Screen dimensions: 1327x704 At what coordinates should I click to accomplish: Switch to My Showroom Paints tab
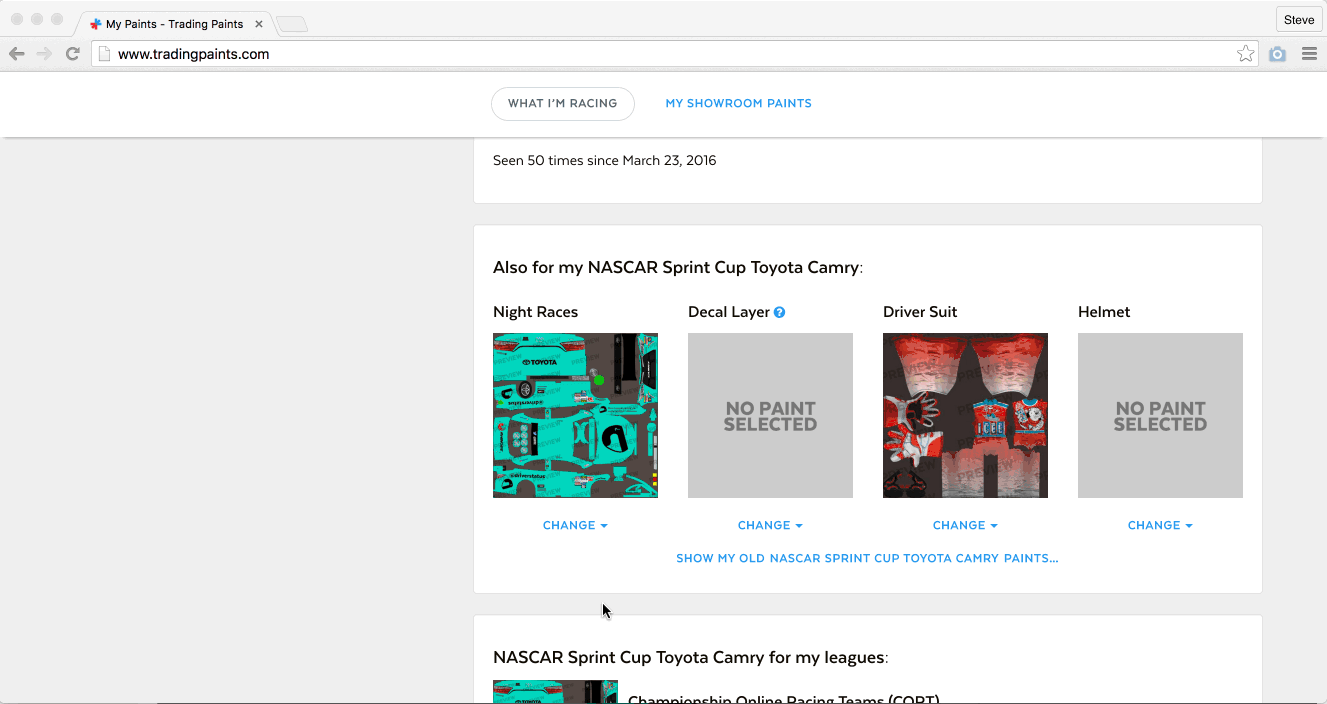pos(739,103)
